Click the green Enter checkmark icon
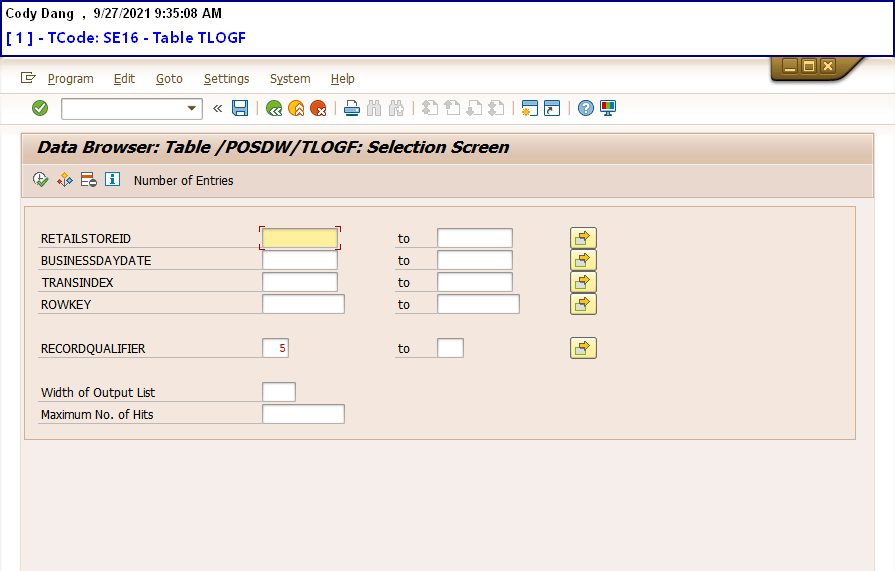Image resolution: width=895 pixels, height=571 pixels. [x=40, y=108]
